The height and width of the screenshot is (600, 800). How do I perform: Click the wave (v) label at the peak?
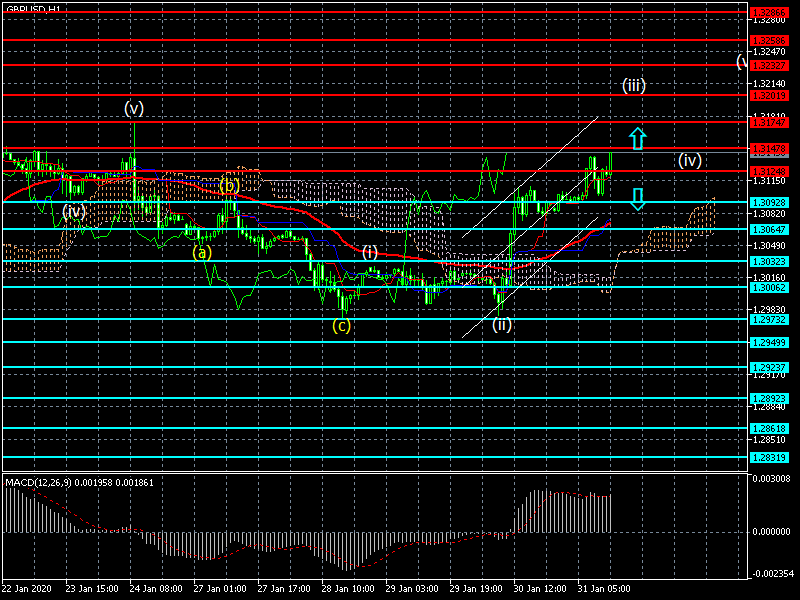coord(134,108)
